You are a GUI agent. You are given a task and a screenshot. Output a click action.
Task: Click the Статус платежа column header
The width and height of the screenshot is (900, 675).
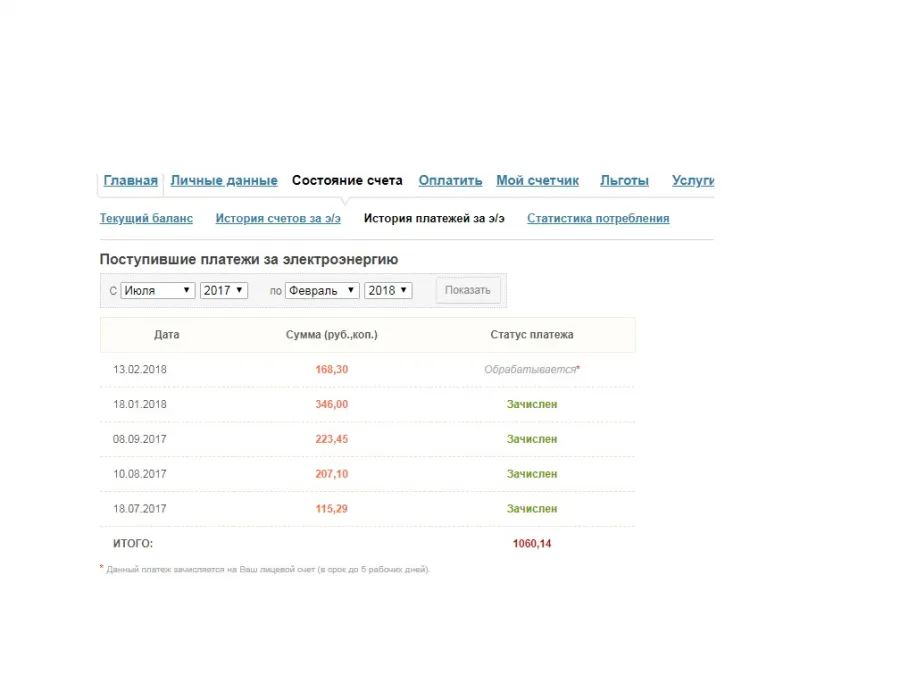pos(532,335)
